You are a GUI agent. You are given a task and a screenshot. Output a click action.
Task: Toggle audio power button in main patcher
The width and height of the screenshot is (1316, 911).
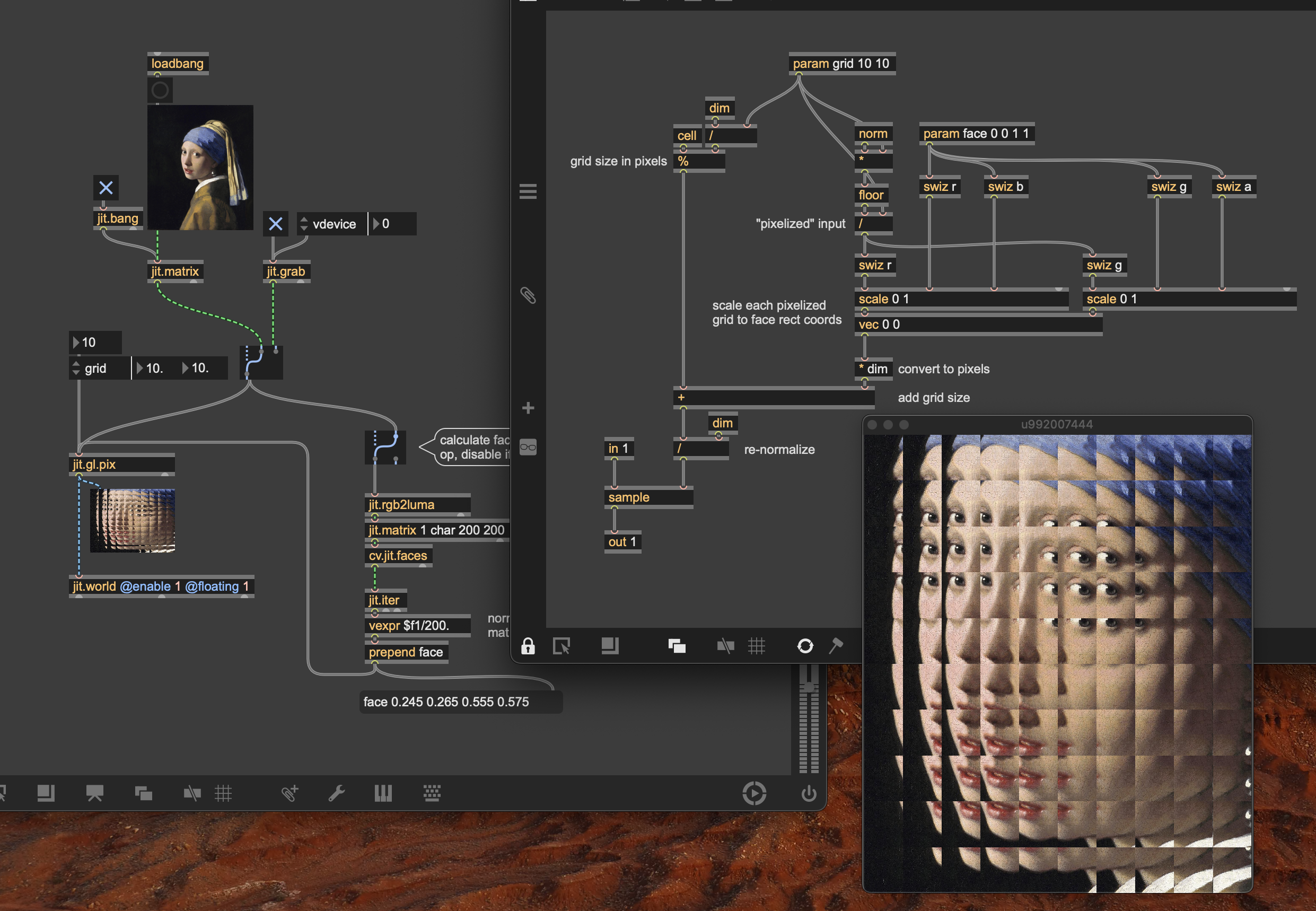click(809, 793)
